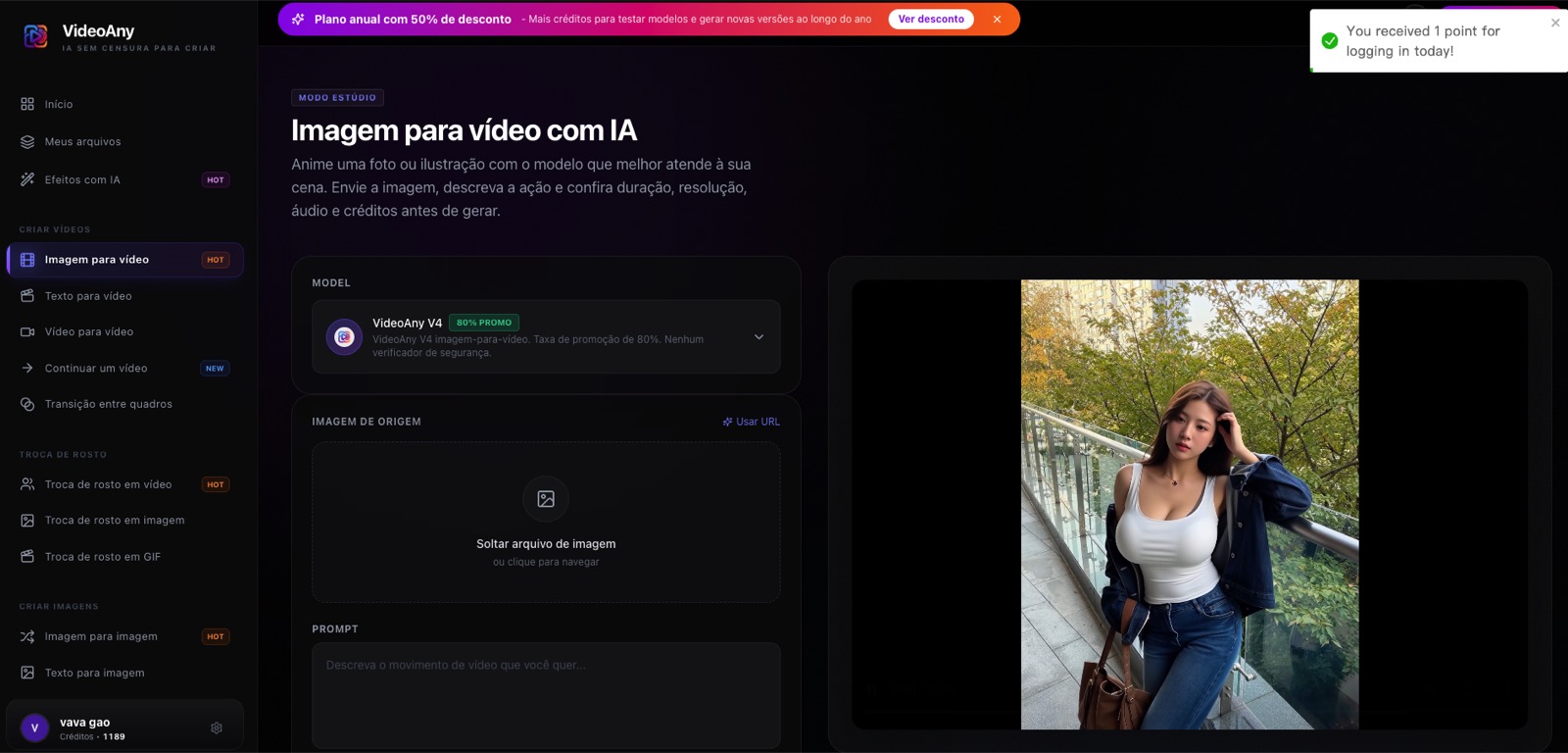Click the Texto para vídeo clapperboard icon
This screenshot has height=753, width=1568.
(27, 296)
